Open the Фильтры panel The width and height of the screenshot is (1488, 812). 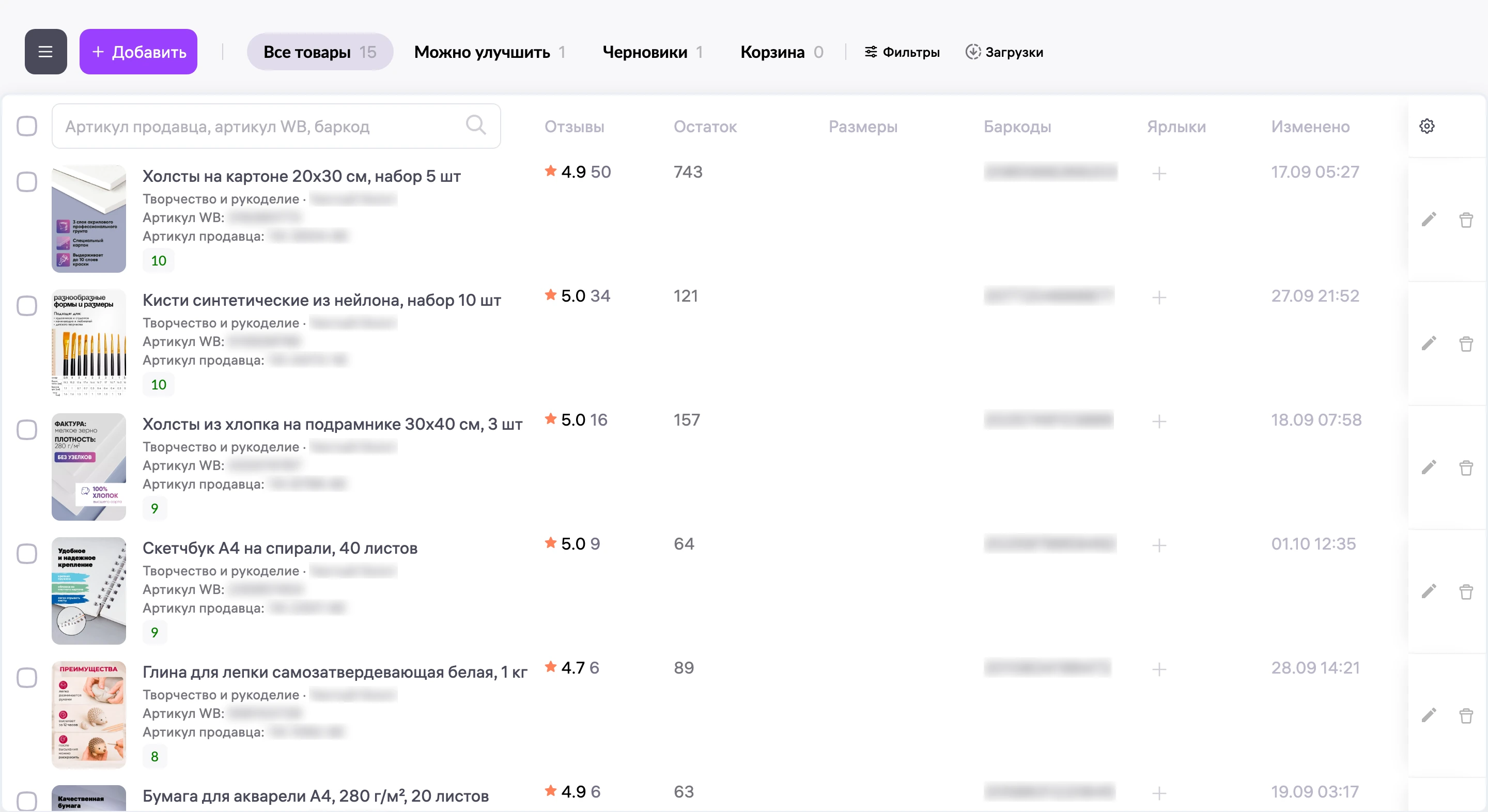click(x=902, y=52)
